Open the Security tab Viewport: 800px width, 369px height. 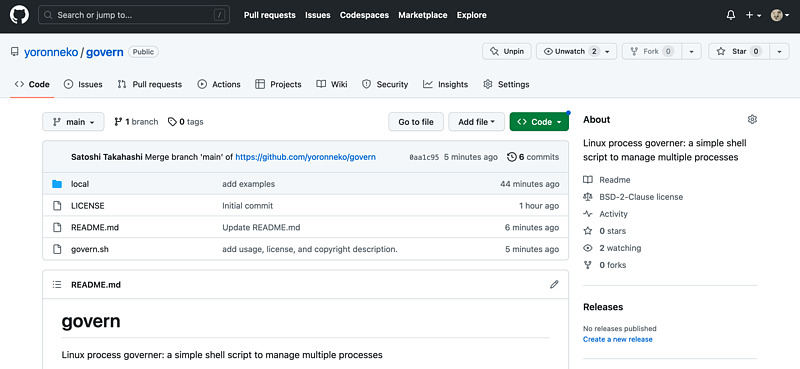[x=385, y=84]
